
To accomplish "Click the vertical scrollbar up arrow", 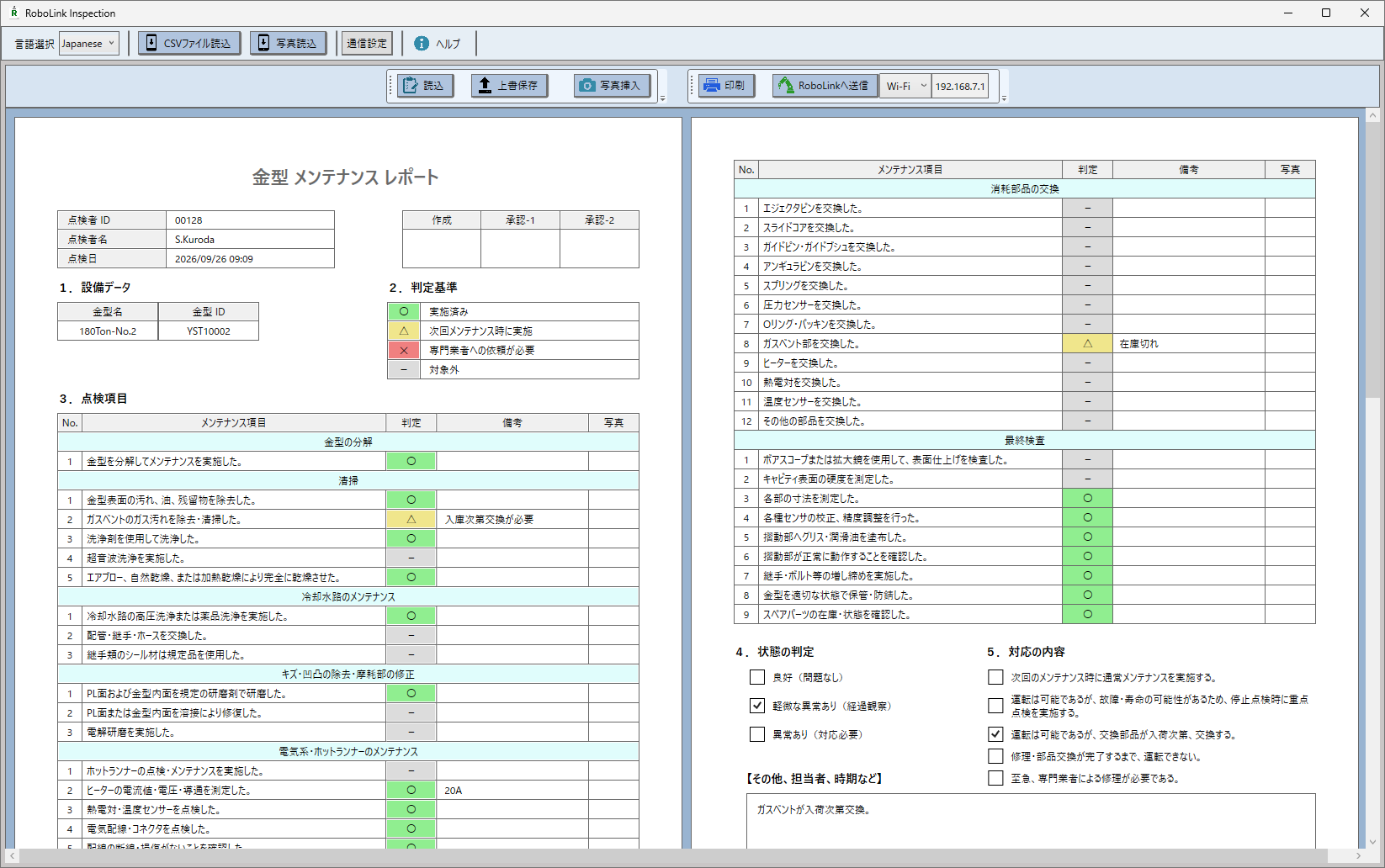I will tap(1372, 115).
